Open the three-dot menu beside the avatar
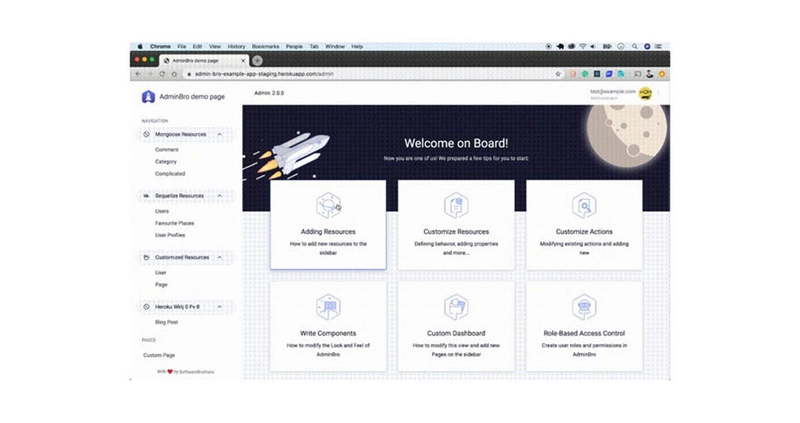Screen dimensions: 800x423 [659, 93]
